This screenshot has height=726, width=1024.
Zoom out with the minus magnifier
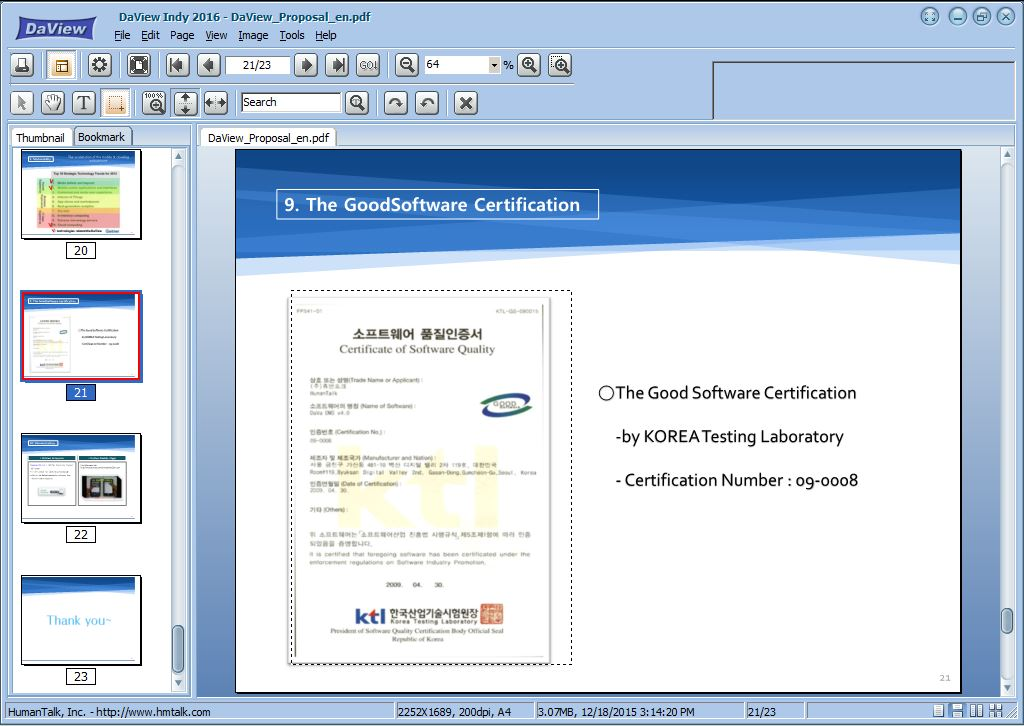click(x=407, y=65)
